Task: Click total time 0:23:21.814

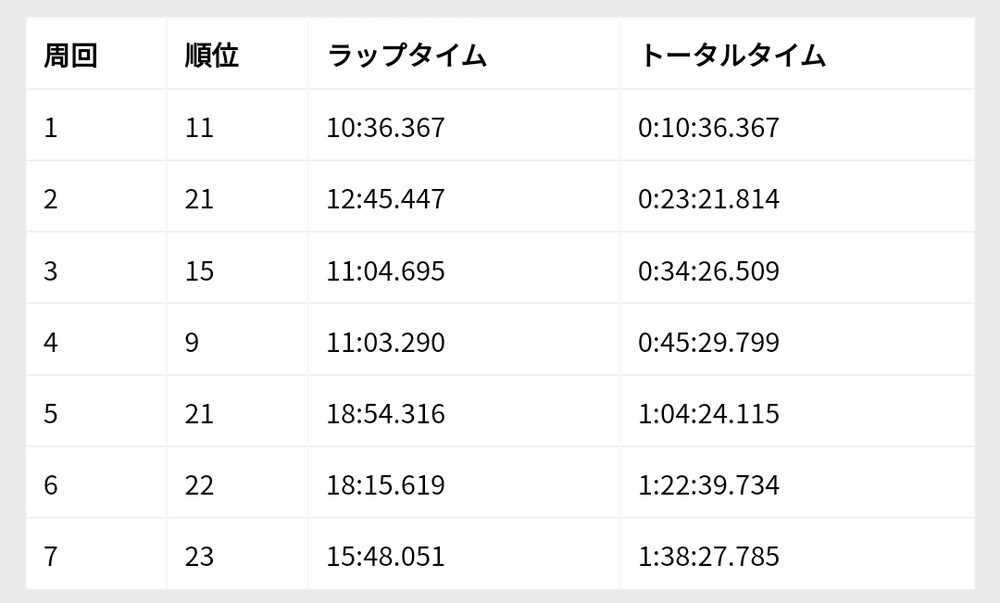Action: click(709, 199)
